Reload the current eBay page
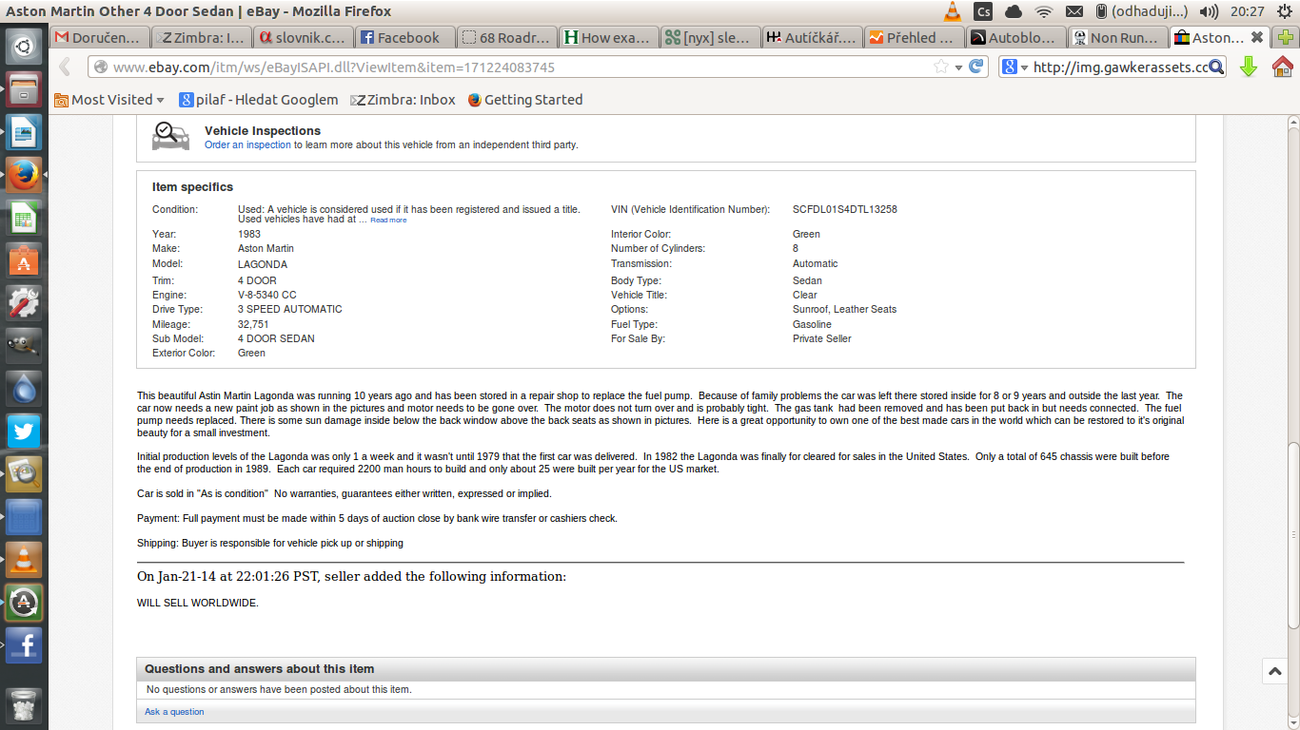 click(x=976, y=67)
